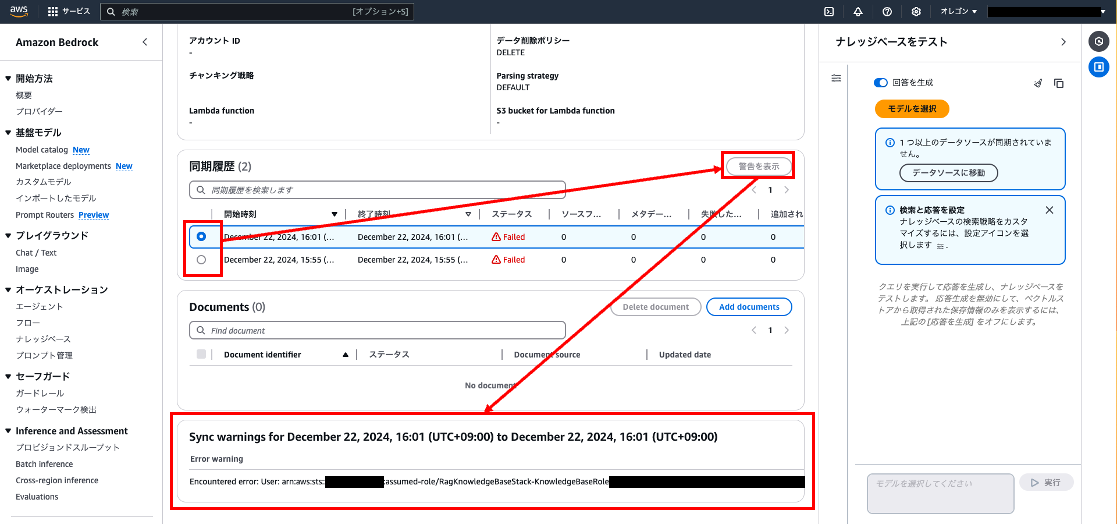Collapse the Amazon Bedrock sidebar
The width and height of the screenshot is (1117, 524).
tap(145, 42)
